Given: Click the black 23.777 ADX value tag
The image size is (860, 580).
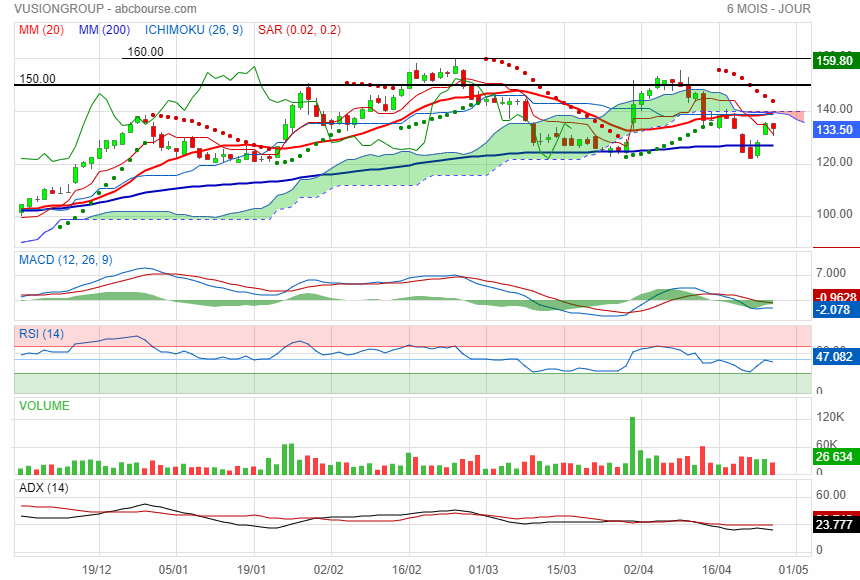Looking at the screenshot, I should click(834, 525).
